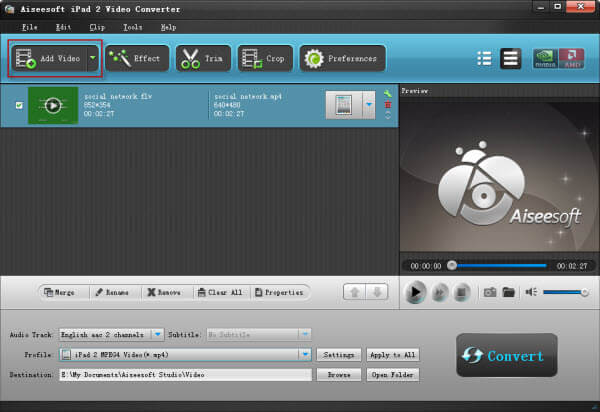
Task: Browse for destination folder
Action: point(339,375)
